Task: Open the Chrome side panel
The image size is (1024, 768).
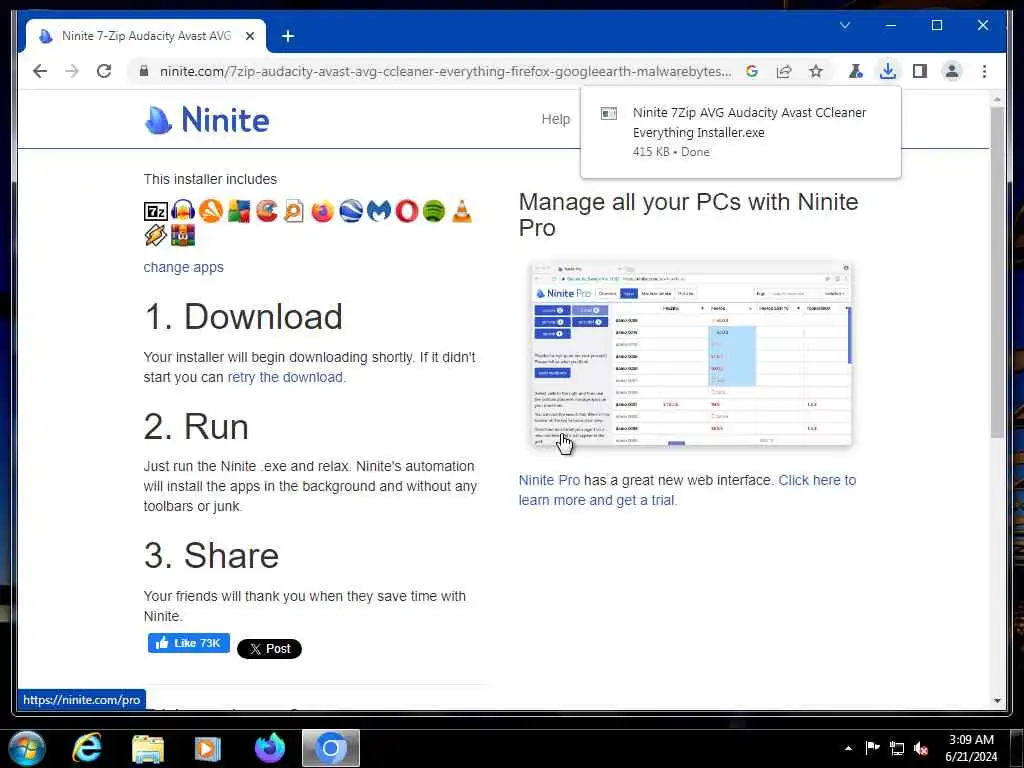Action: [x=920, y=71]
